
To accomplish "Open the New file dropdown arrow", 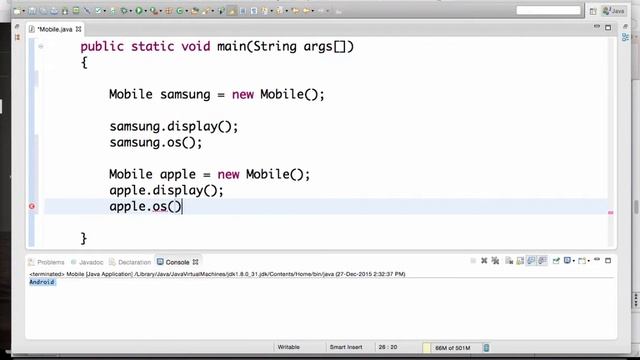I will pyautogui.click(x=24, y=11).
